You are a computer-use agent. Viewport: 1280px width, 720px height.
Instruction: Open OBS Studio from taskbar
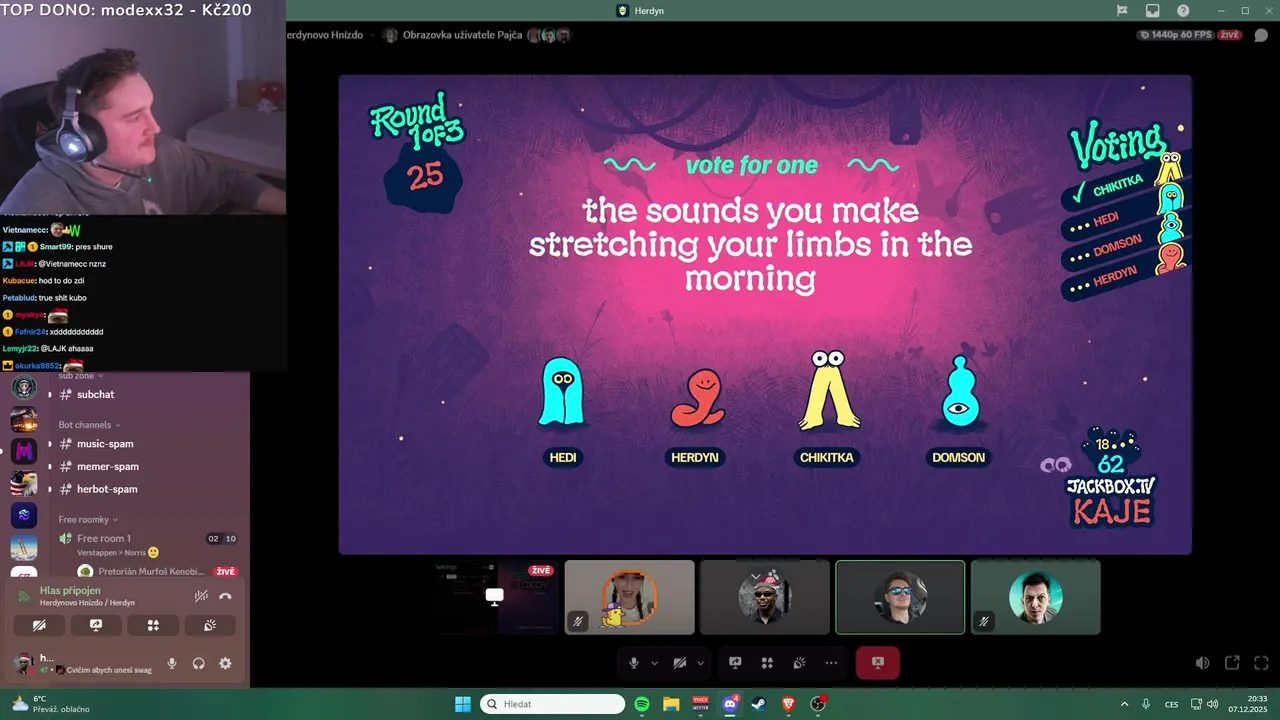(x=818, y=704)
